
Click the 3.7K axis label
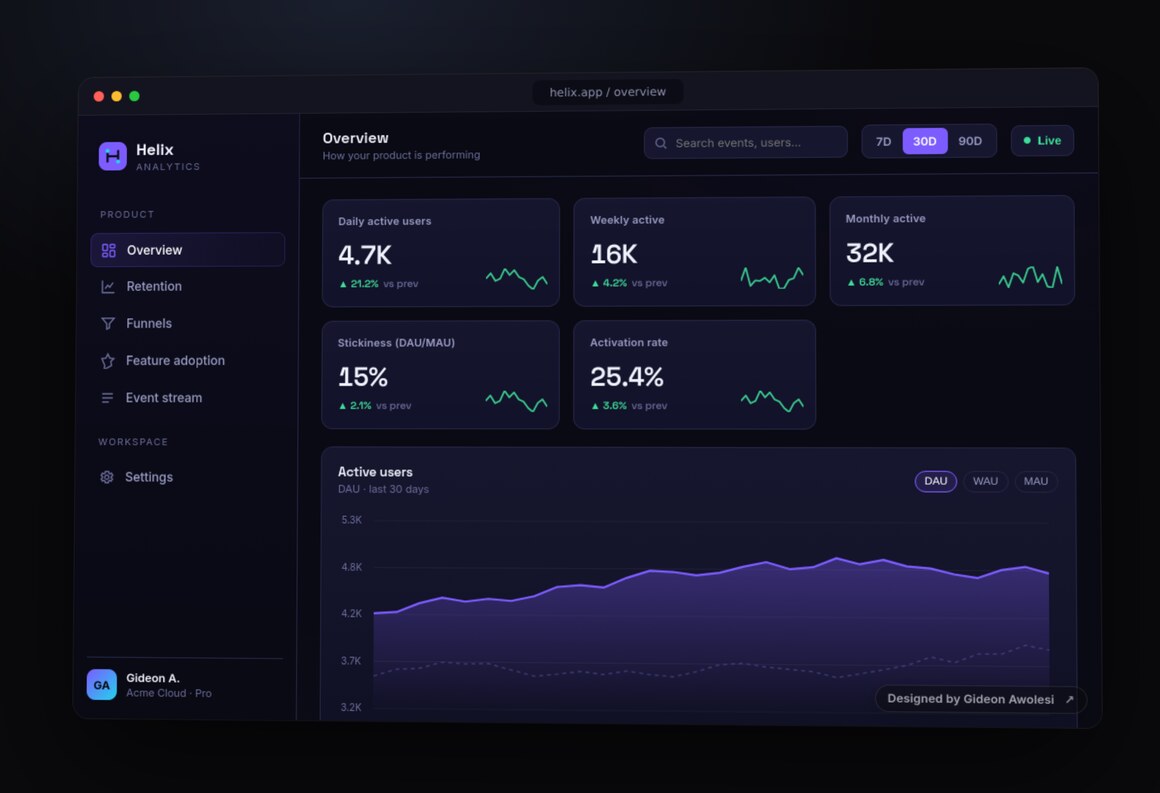pyautogui.click(x=351, y=661)
